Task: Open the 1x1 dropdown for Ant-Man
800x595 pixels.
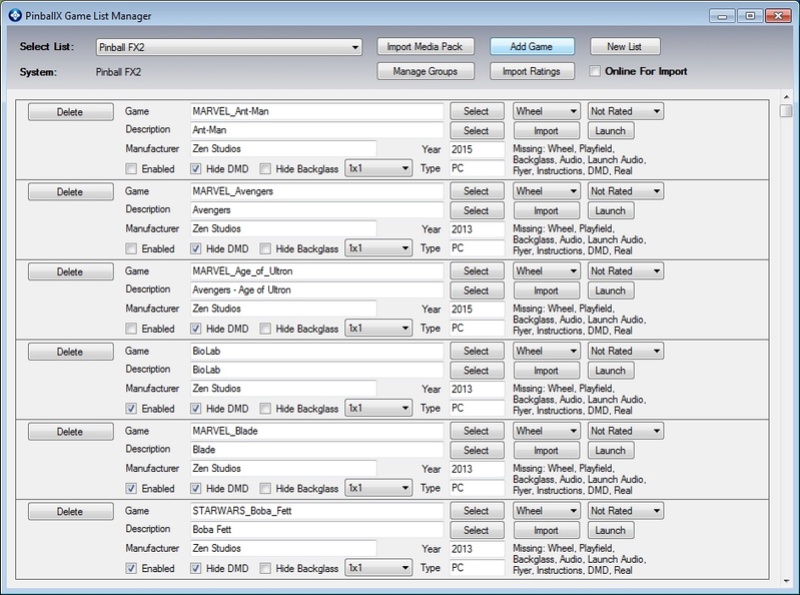Action: point(379,168)
